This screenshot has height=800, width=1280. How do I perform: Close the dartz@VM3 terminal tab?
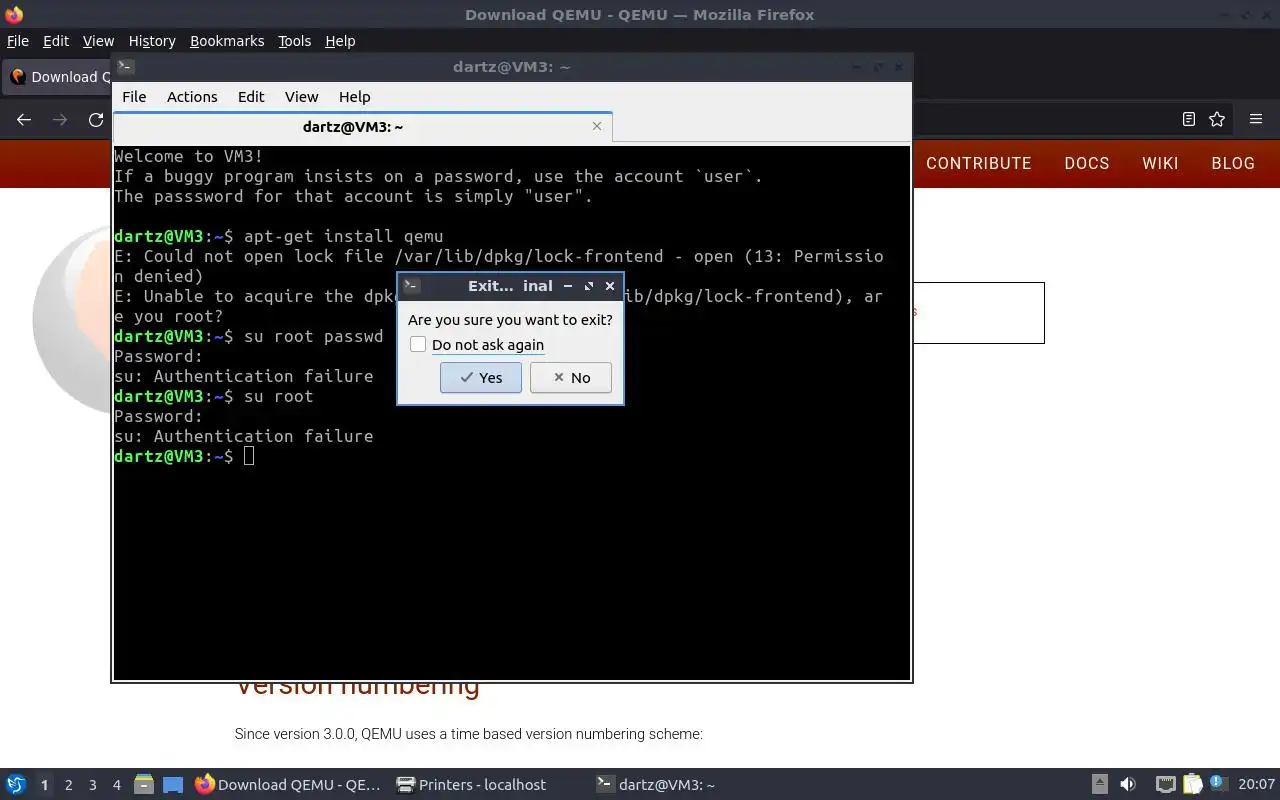597,126
